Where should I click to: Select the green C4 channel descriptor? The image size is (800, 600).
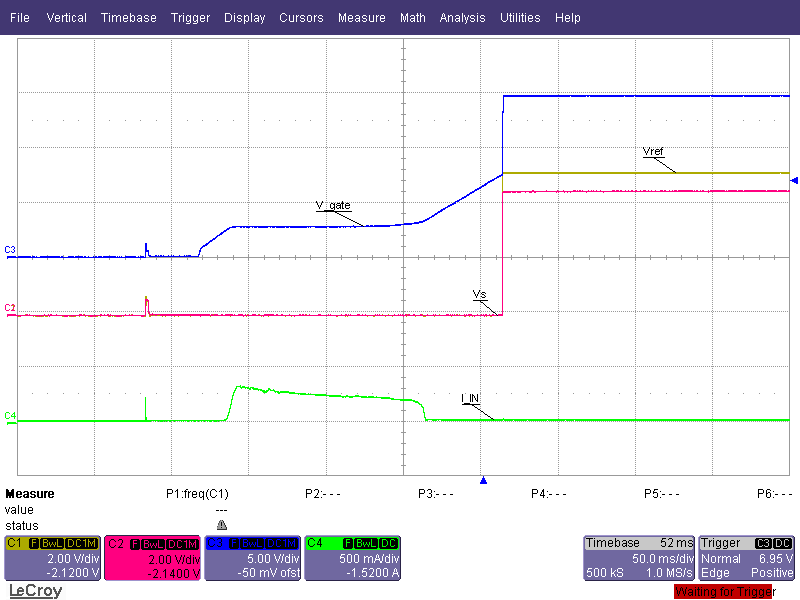[x=351, y=557]
